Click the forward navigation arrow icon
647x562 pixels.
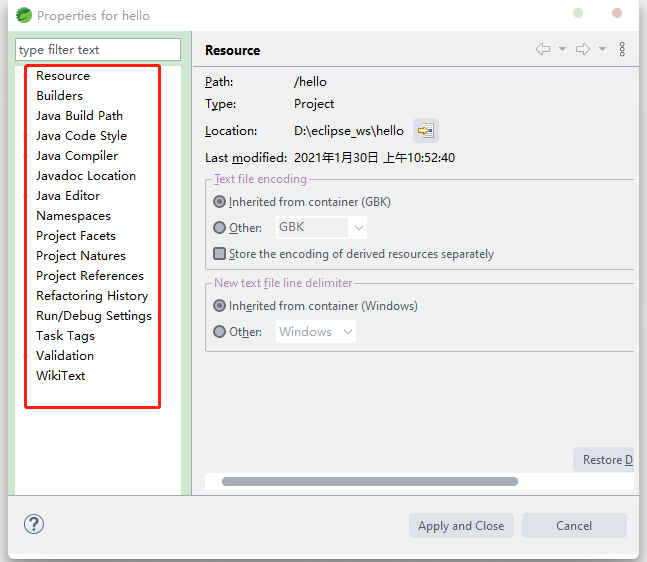[582, 49]
